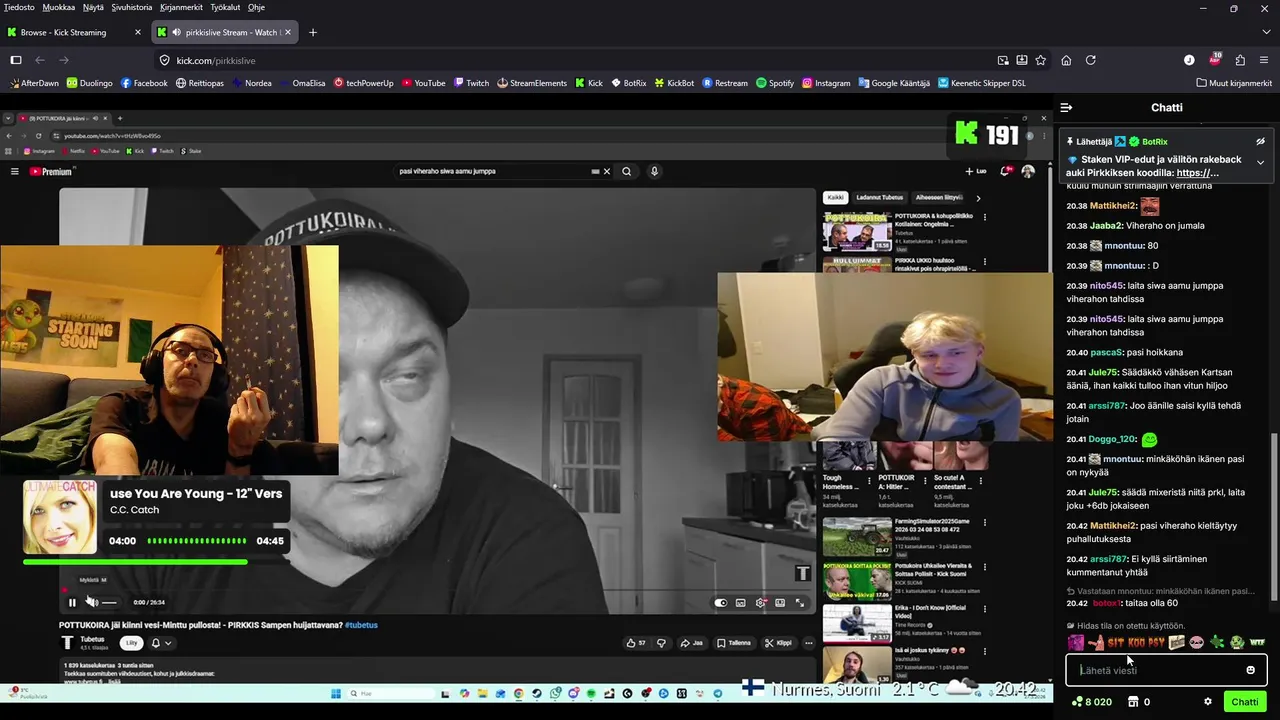The image size is (1280, 720).
Task: Open Twitch bookmark
Action: [x=471, y=83]
